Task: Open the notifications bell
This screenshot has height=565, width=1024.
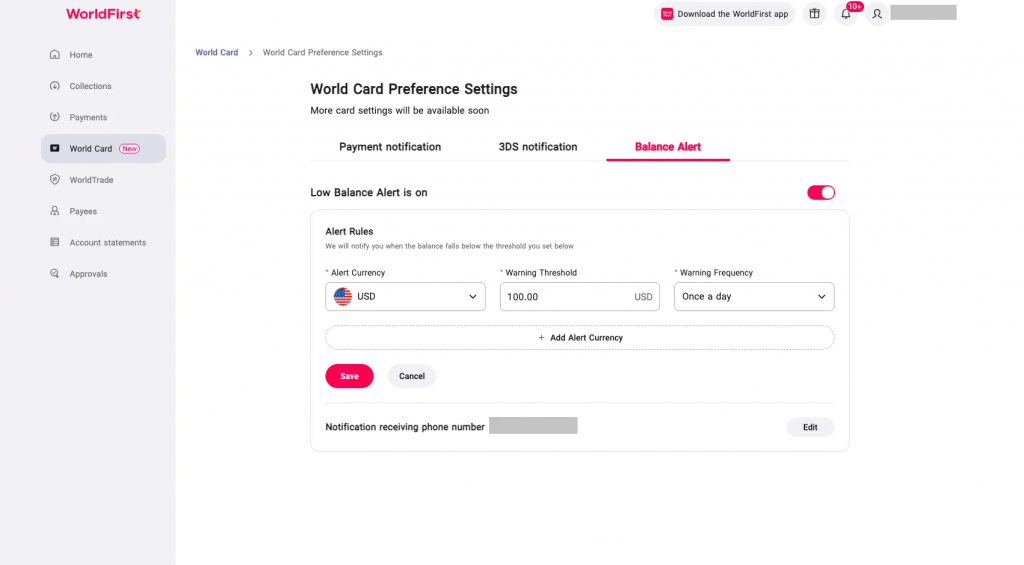Action: click(x=846, y=14)
